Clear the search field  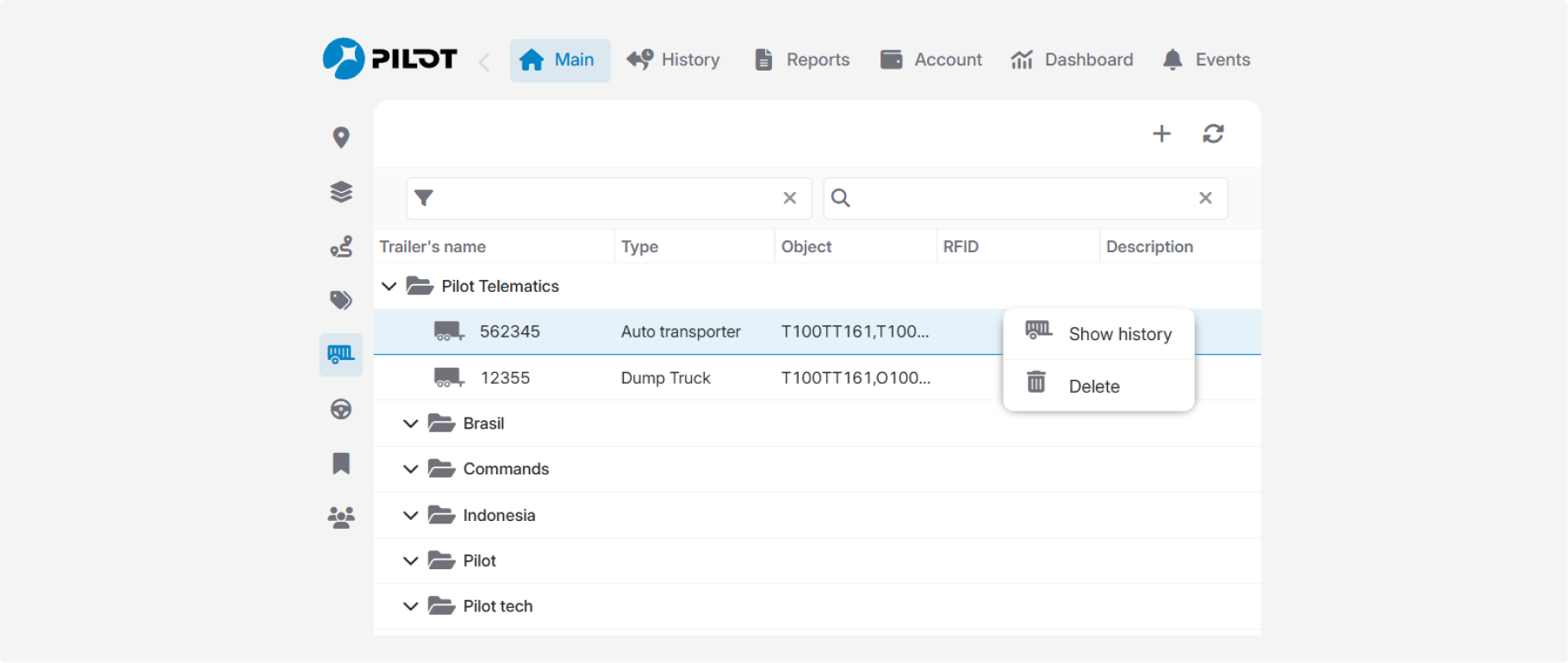(1205, 198)
